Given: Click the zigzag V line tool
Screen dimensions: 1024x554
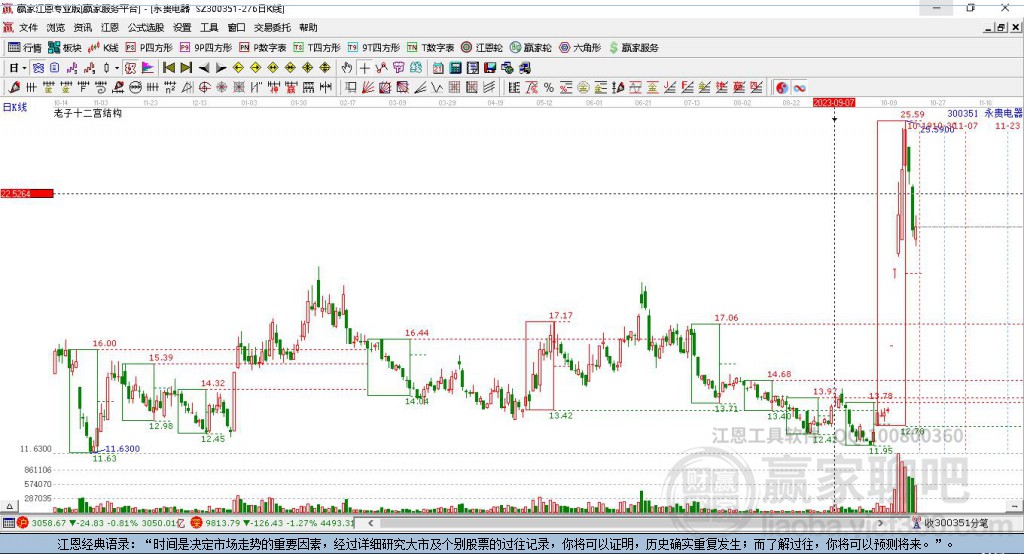Looking at the screenshot, I should (437, 88).
